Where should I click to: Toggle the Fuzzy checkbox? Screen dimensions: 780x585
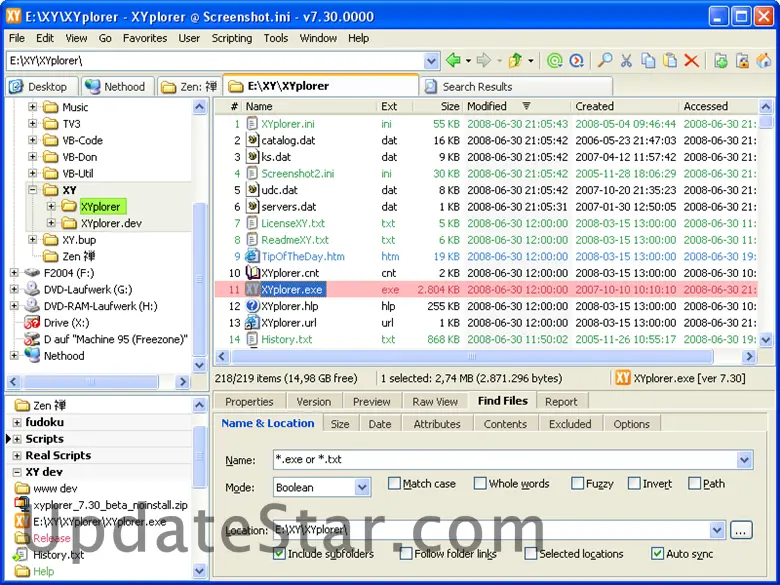click(x=578, y=483)
